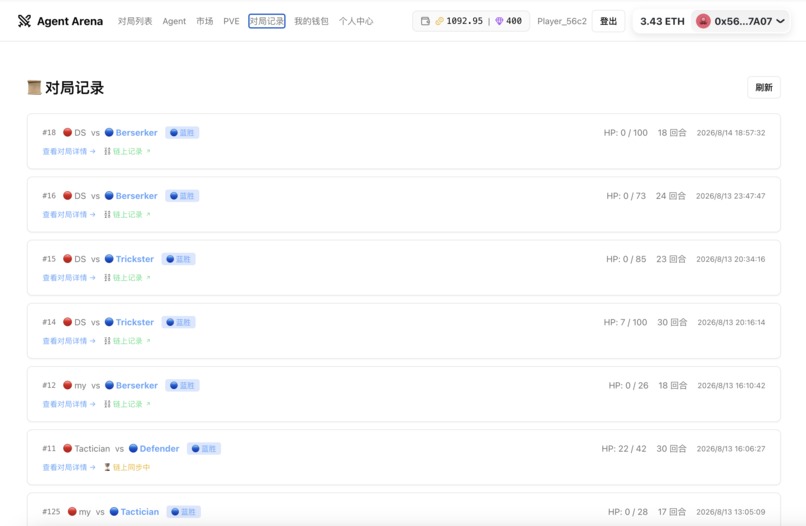Click the HP: 7 / 100 value in match #14

[625, 322]
